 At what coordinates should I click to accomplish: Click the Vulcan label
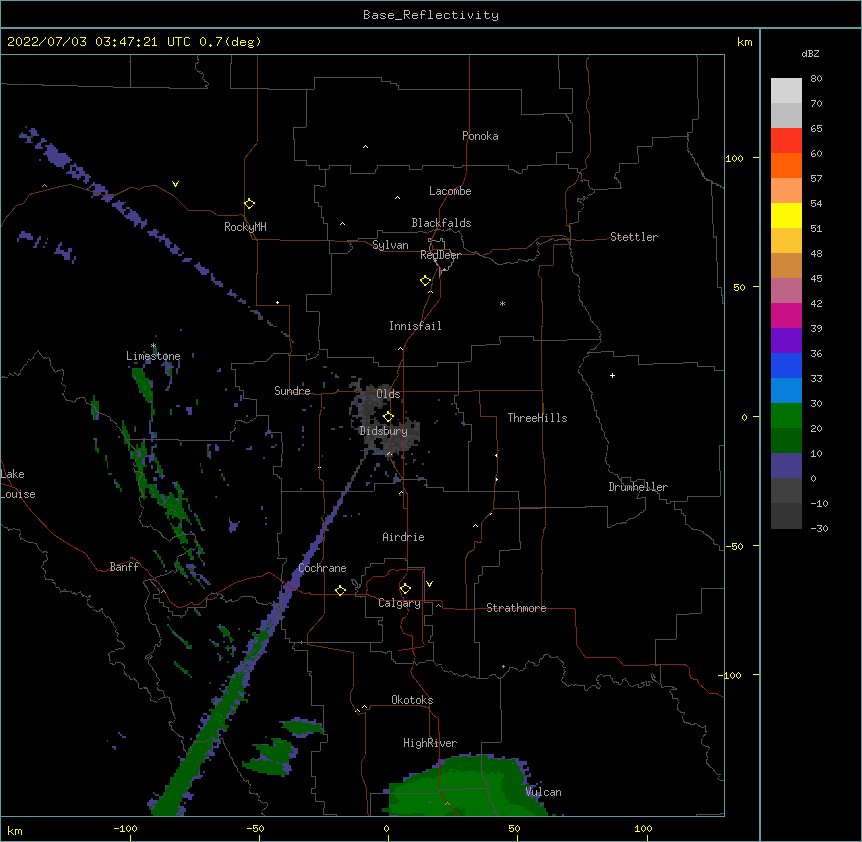point(543,792)
